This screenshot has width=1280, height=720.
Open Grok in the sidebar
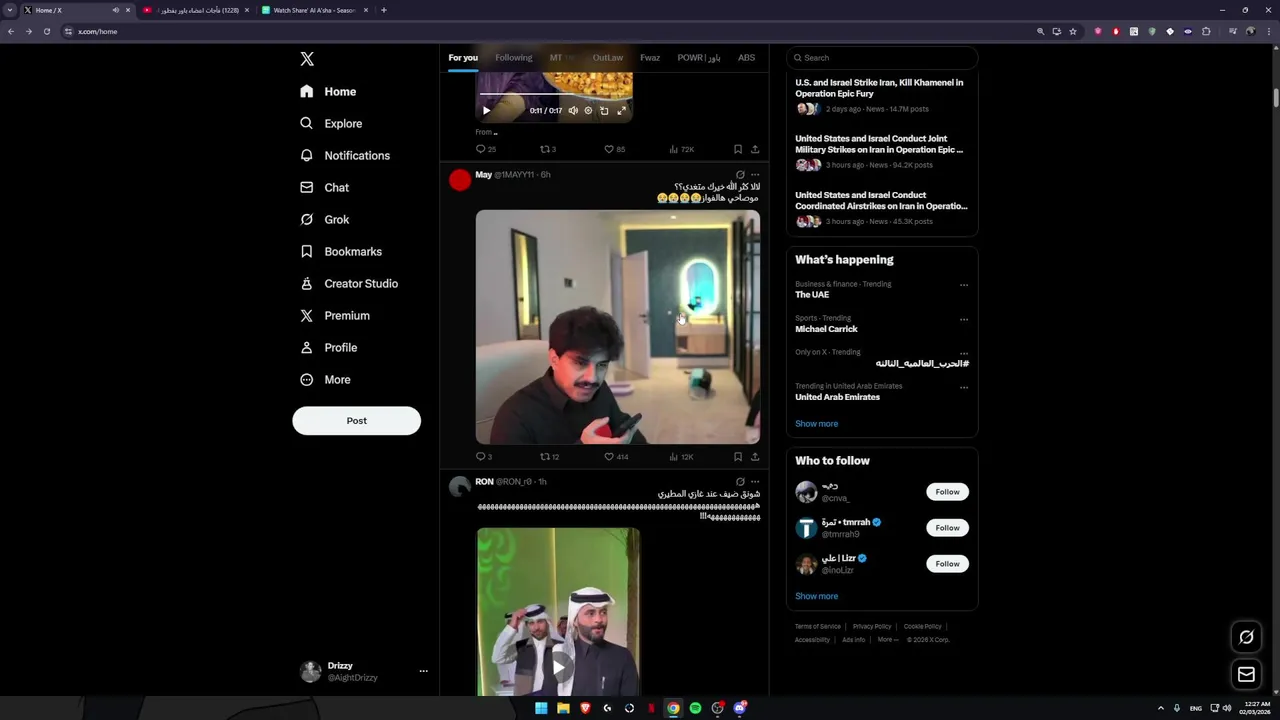[x=324, y=219]
